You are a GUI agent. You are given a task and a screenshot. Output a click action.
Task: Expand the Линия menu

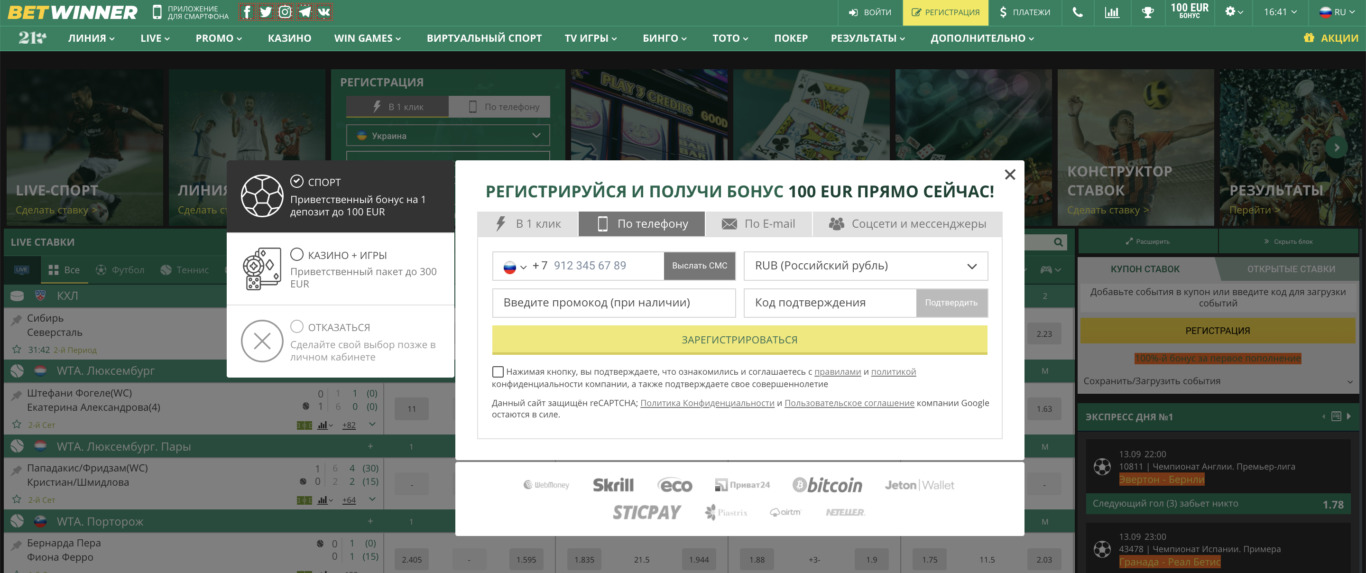point(91,38)
